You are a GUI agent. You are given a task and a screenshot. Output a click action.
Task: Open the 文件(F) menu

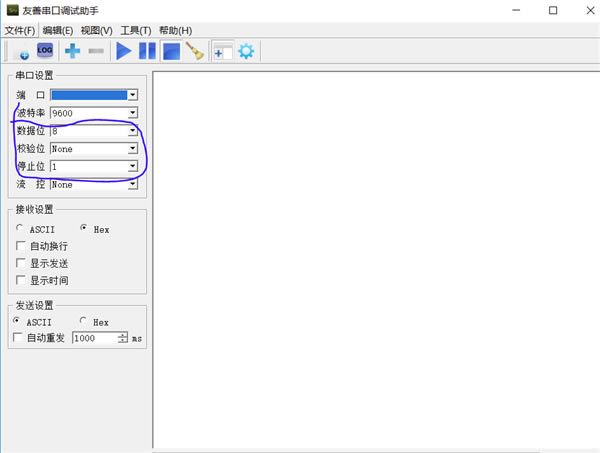(19, 31)
